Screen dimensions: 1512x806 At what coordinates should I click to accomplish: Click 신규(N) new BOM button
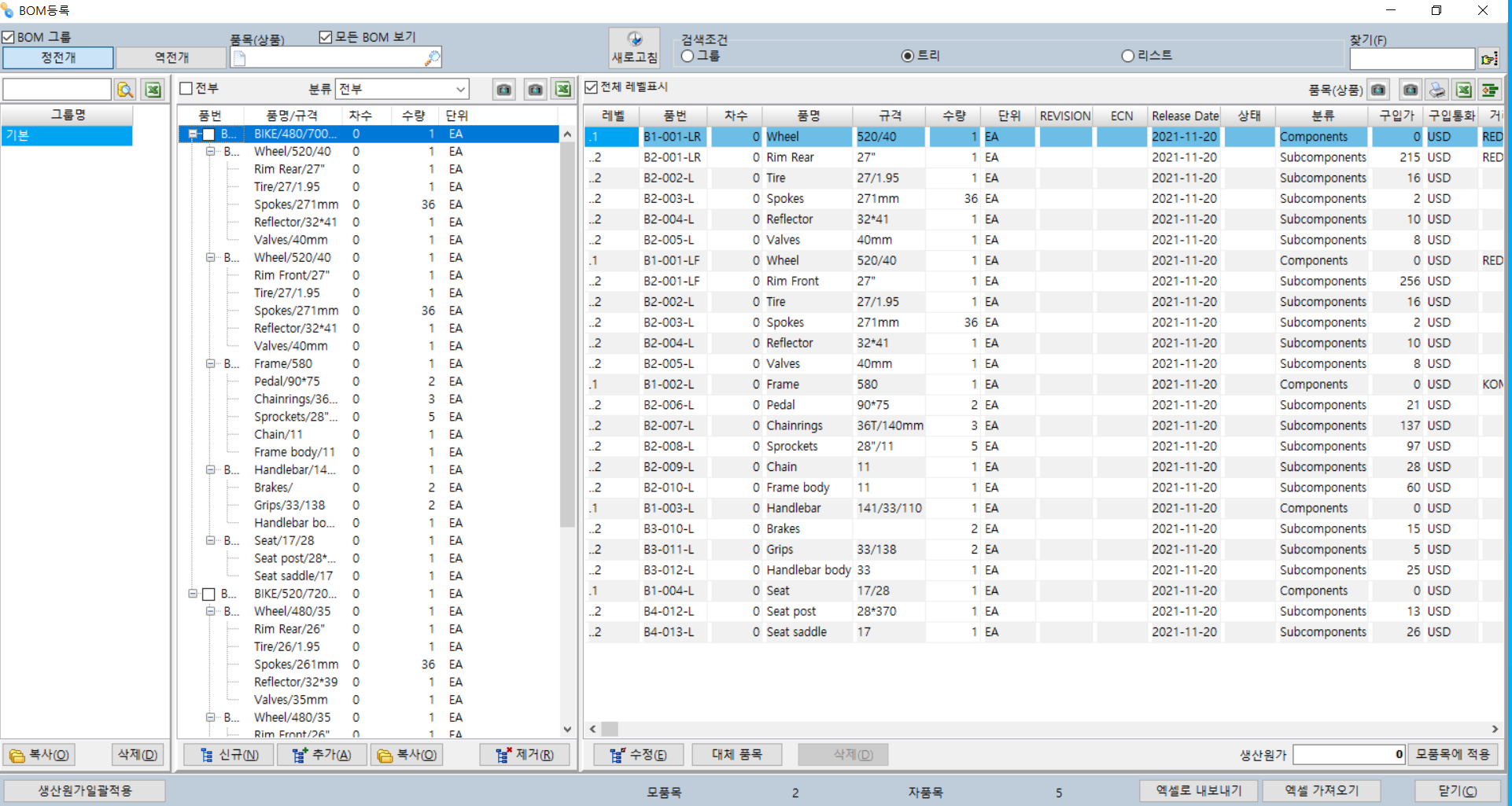tap(229, 755)
